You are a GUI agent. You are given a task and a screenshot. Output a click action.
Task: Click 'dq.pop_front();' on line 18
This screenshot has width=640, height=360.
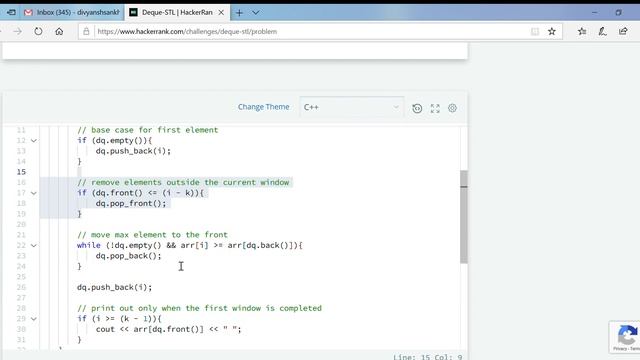pyautogui.click(x=131, y=203)
